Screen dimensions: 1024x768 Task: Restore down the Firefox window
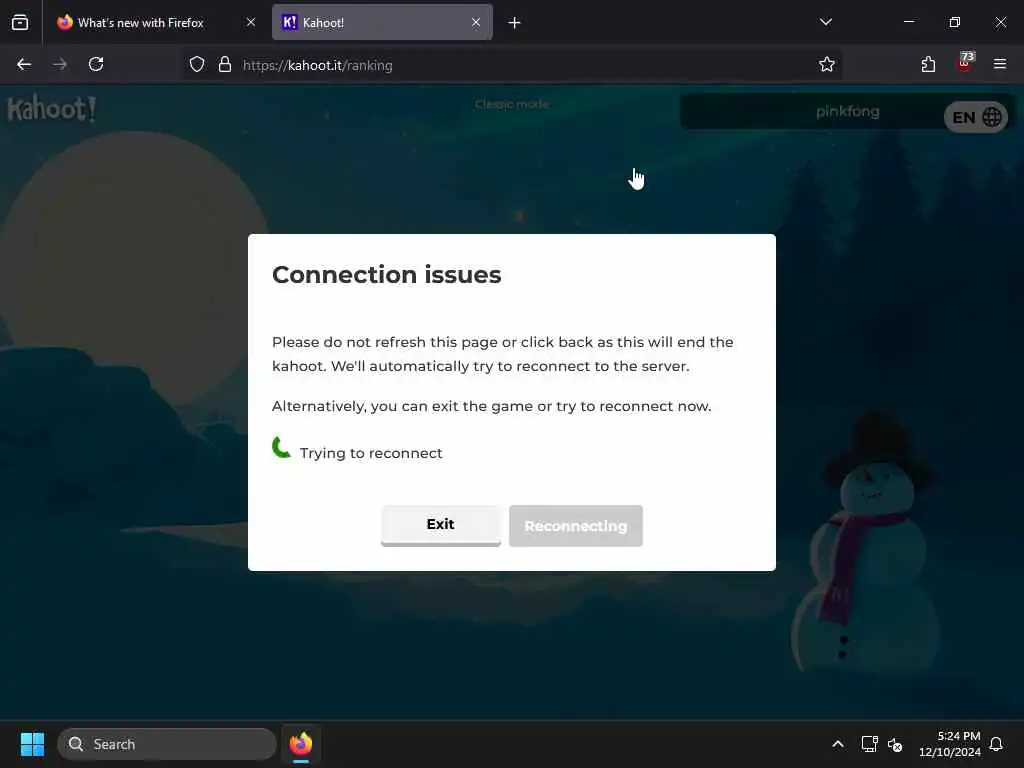tap(955, 22)
